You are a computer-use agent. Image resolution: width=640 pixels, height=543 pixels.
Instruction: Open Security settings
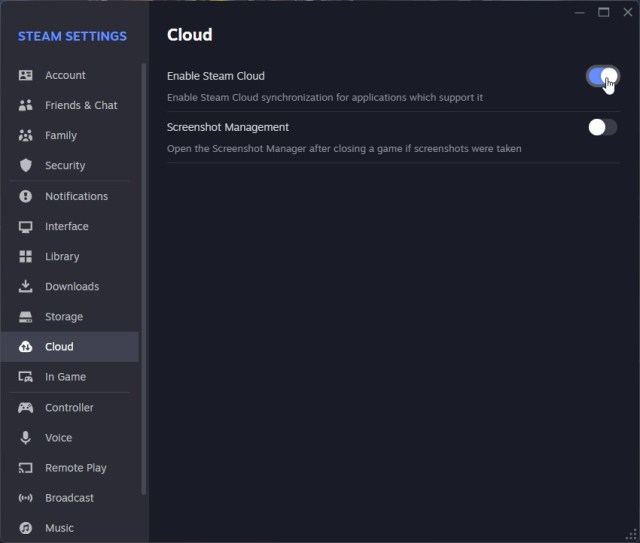tap(70, 165)
